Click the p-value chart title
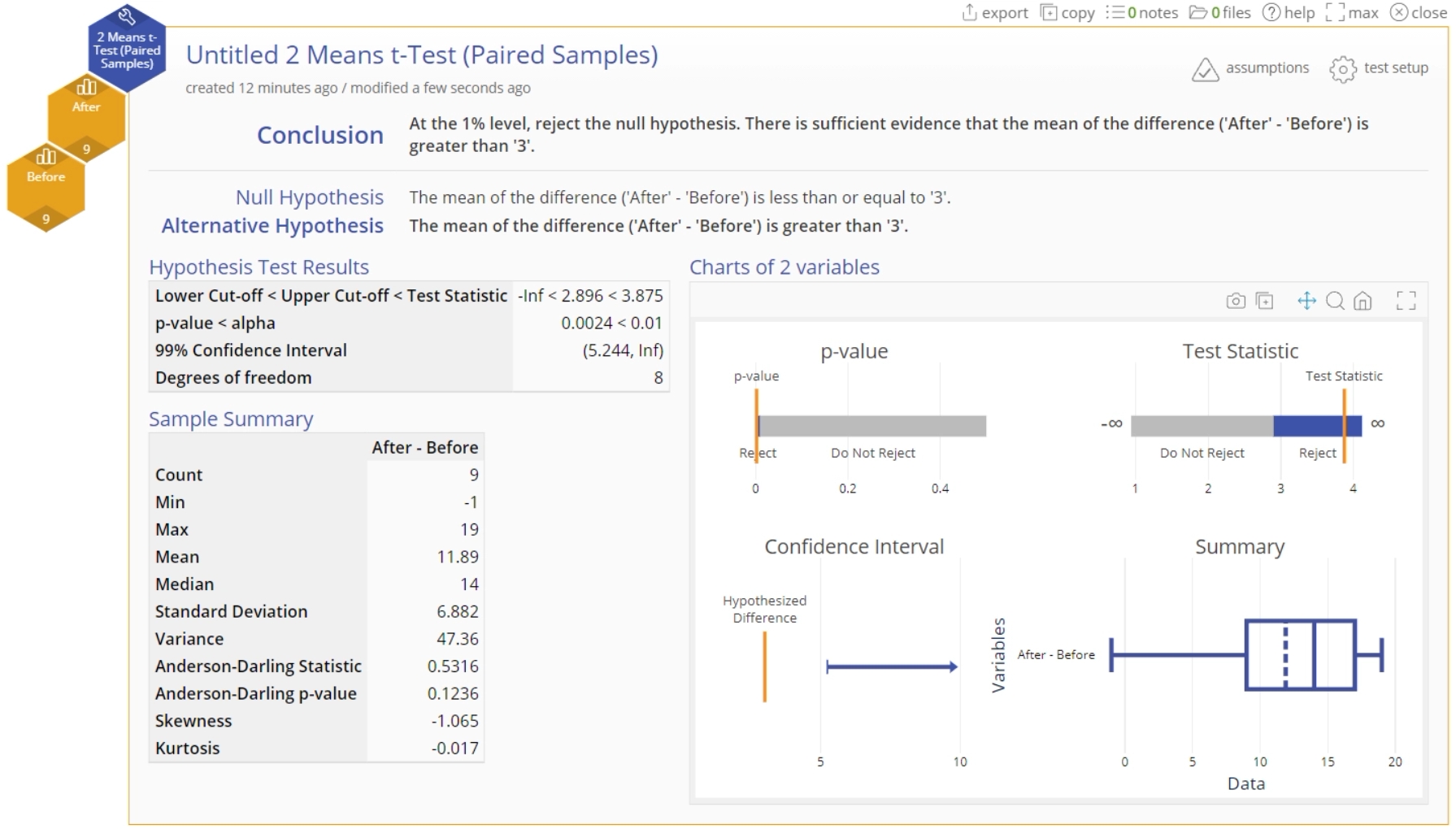 point(854,351)
